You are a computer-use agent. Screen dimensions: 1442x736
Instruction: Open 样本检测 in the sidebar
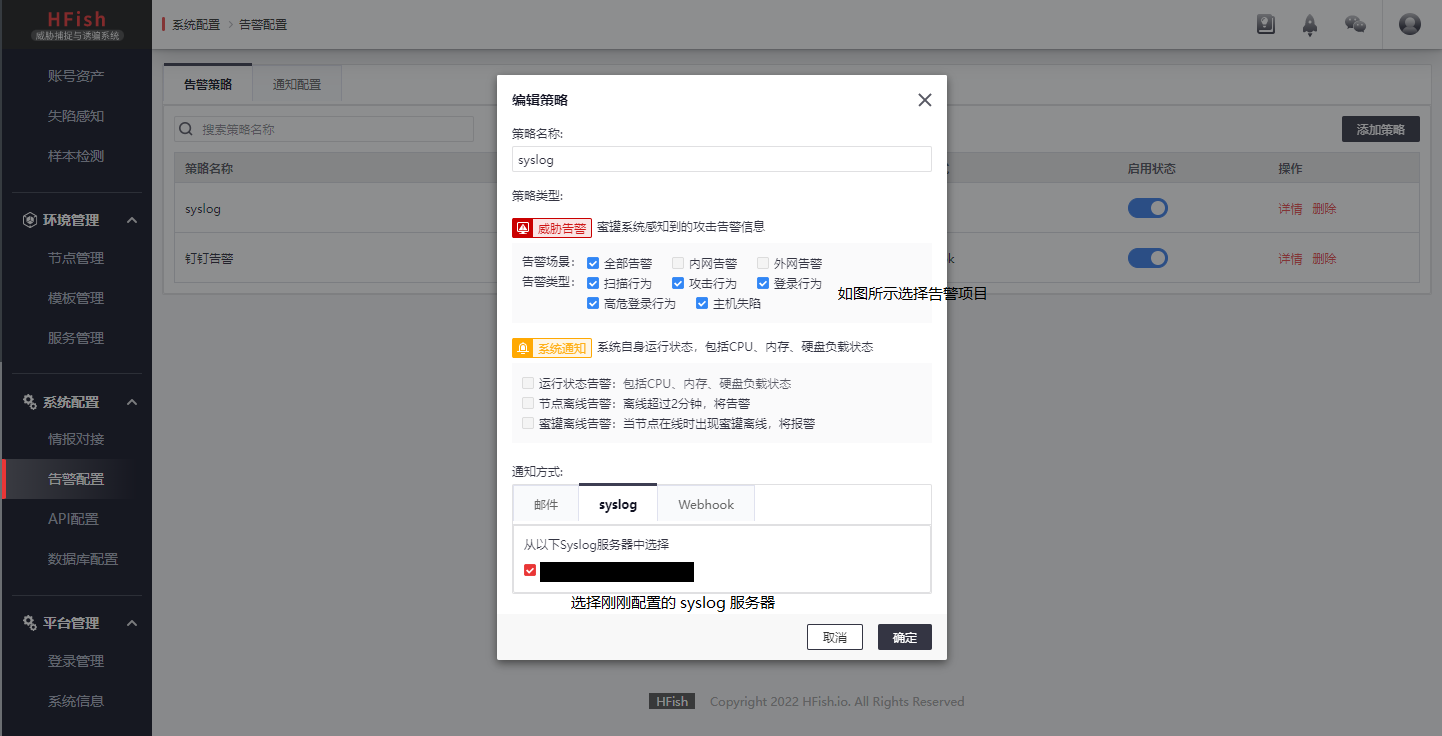coord(76,156)
